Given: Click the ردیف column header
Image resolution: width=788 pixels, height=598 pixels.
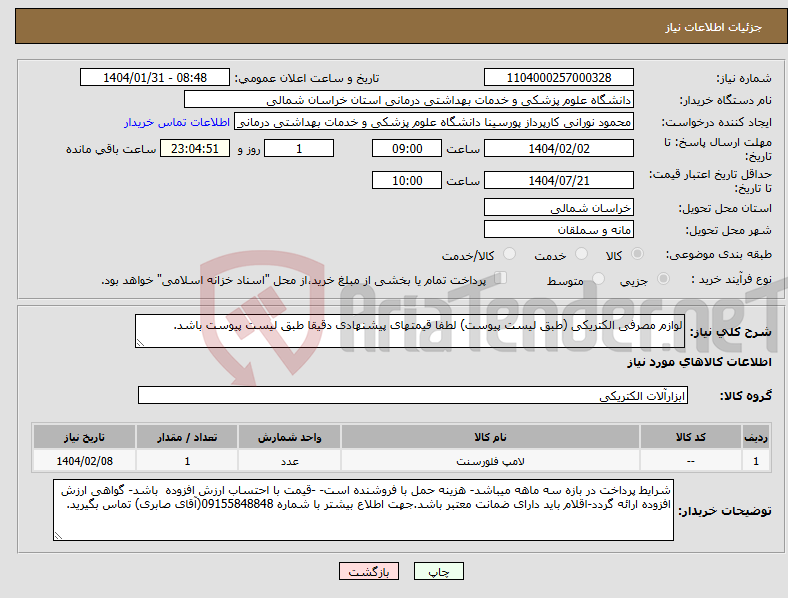Looking at the screenshot, I should [756, 437].
